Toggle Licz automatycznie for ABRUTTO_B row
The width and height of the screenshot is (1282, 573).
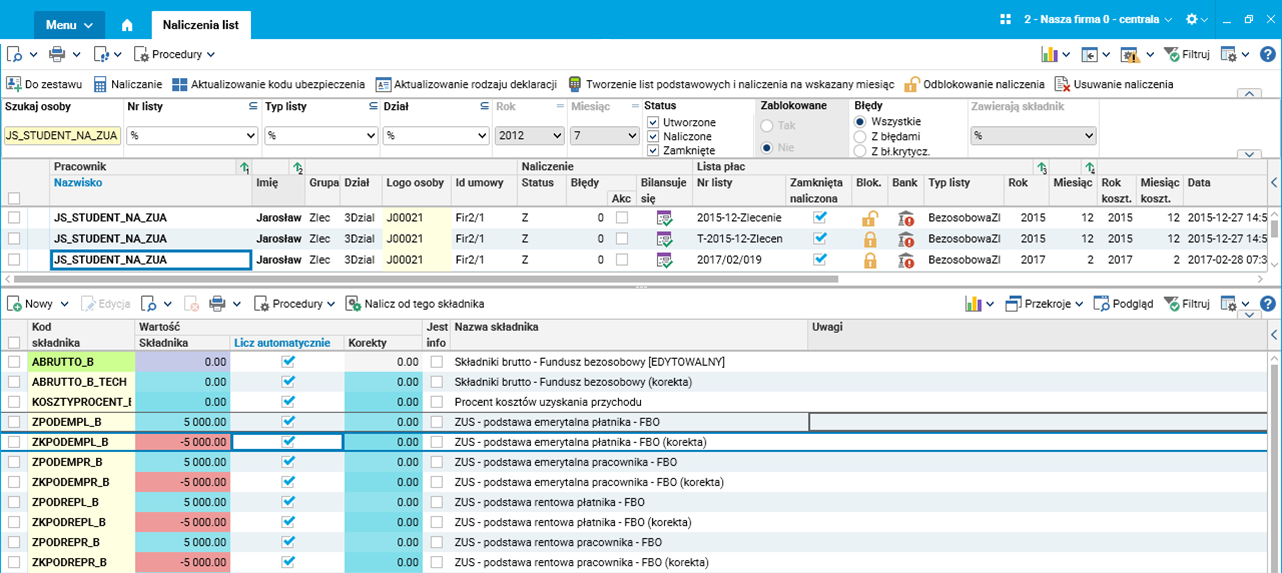(288, 362)
